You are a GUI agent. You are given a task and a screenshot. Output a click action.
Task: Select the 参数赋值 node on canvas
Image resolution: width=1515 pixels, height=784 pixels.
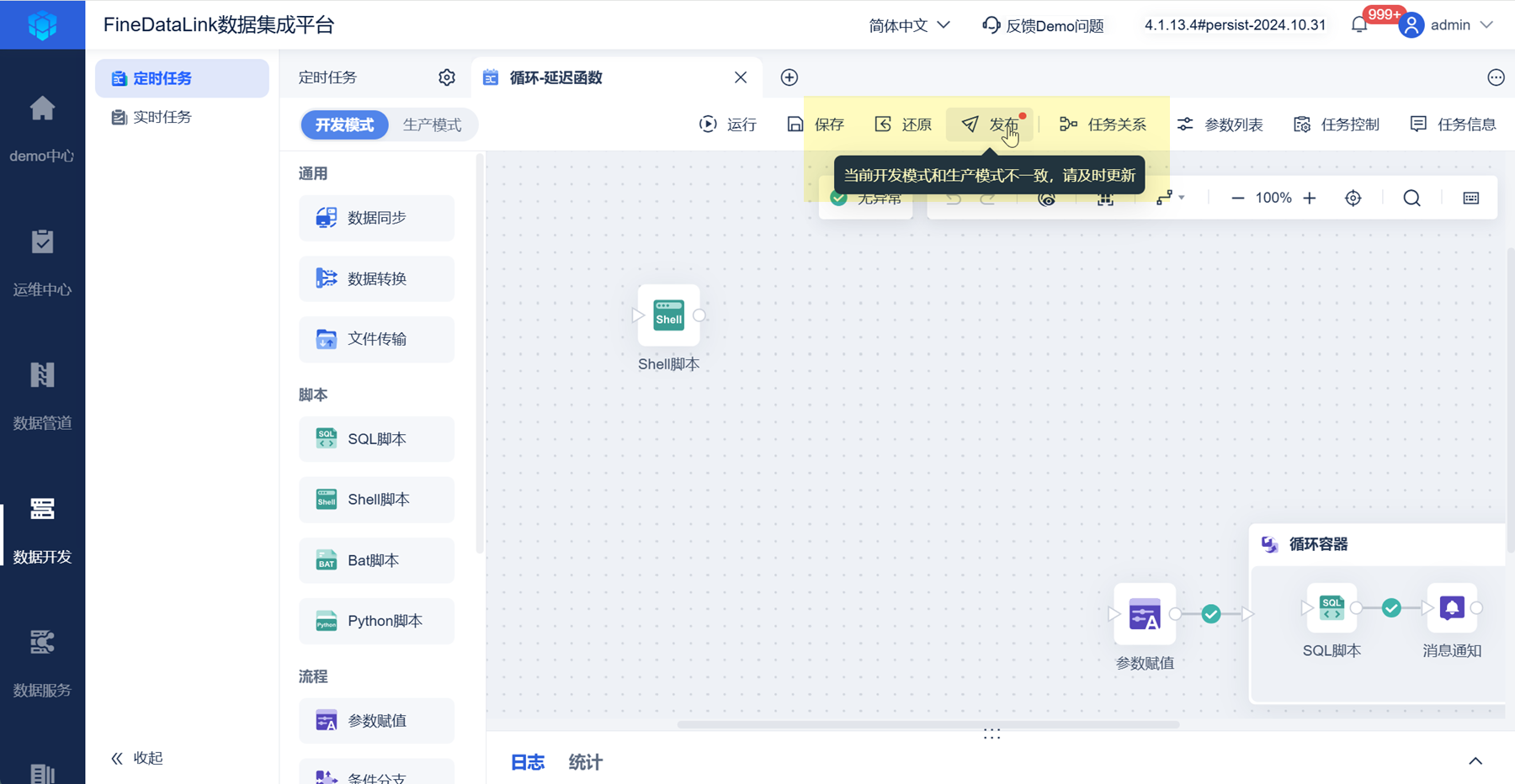pos(1145,614)
